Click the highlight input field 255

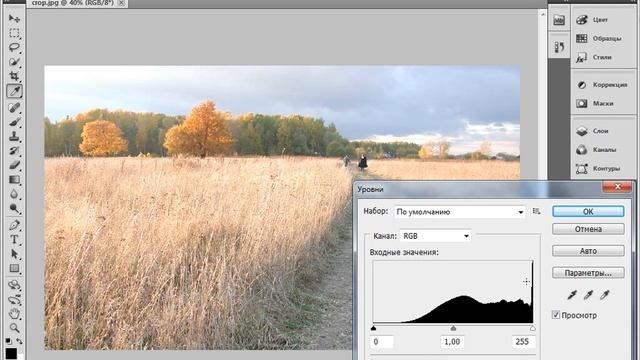tap(523, 342)
